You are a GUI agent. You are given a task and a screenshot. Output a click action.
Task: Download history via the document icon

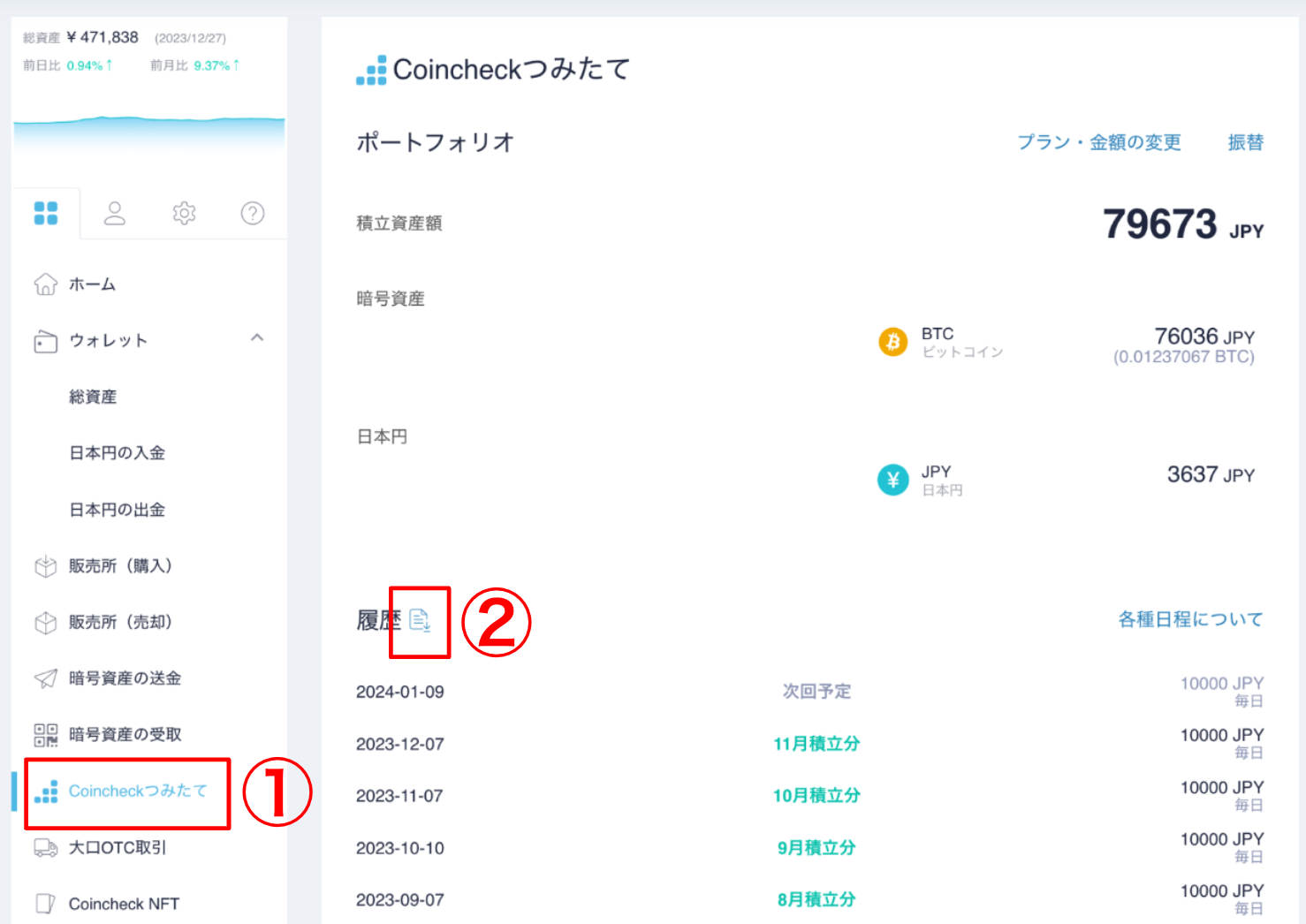(x=421, y=620)
